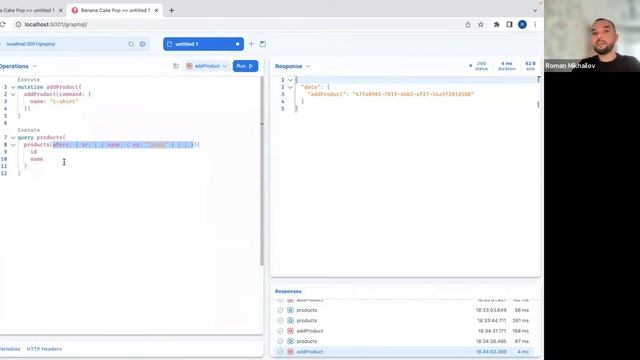The width and height of the screenshot is (640, 360).
Task: Click mutation icon of the 18:34:52 addProduct row
Action: click(290, 351)
